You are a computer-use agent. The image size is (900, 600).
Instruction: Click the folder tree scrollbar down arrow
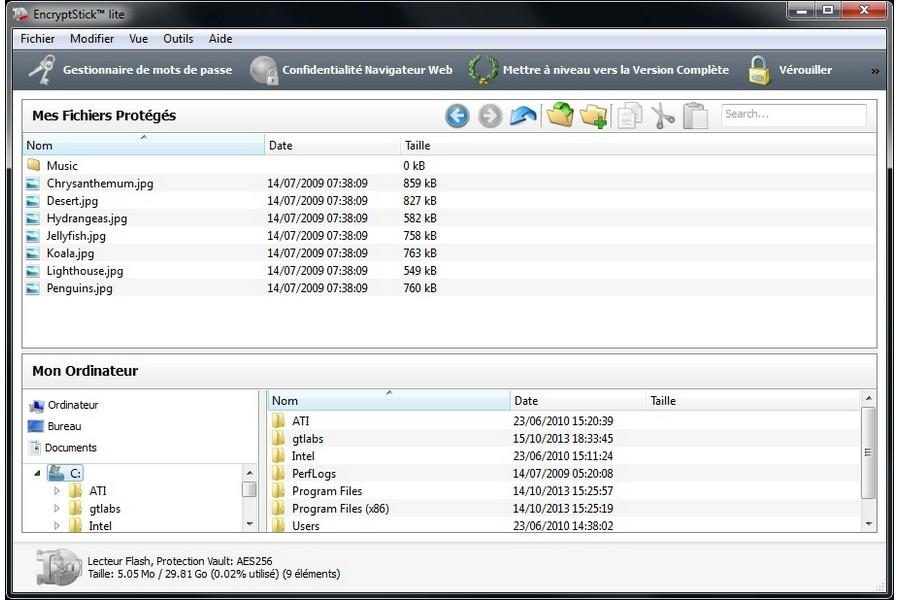249,524
